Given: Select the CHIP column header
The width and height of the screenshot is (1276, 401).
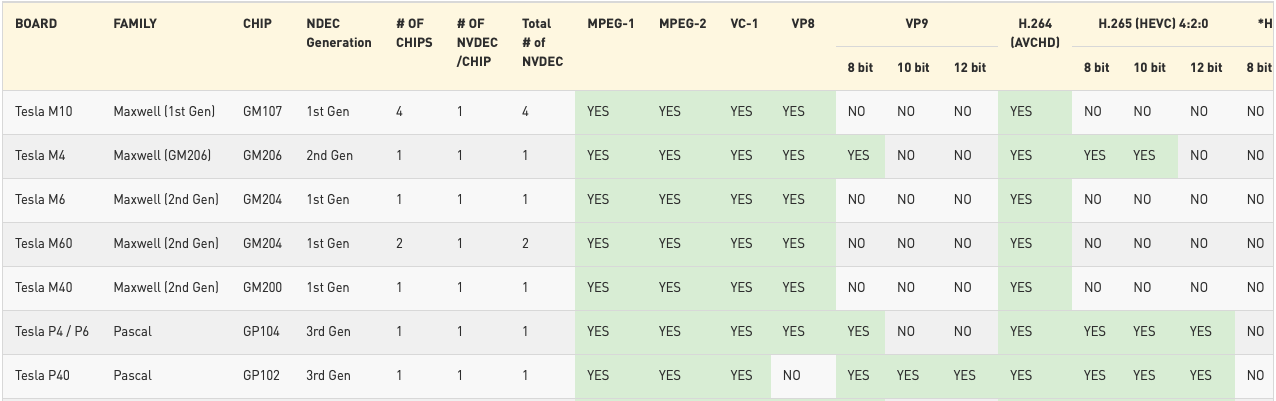Looking at the screenshot, I should [257, 23].
